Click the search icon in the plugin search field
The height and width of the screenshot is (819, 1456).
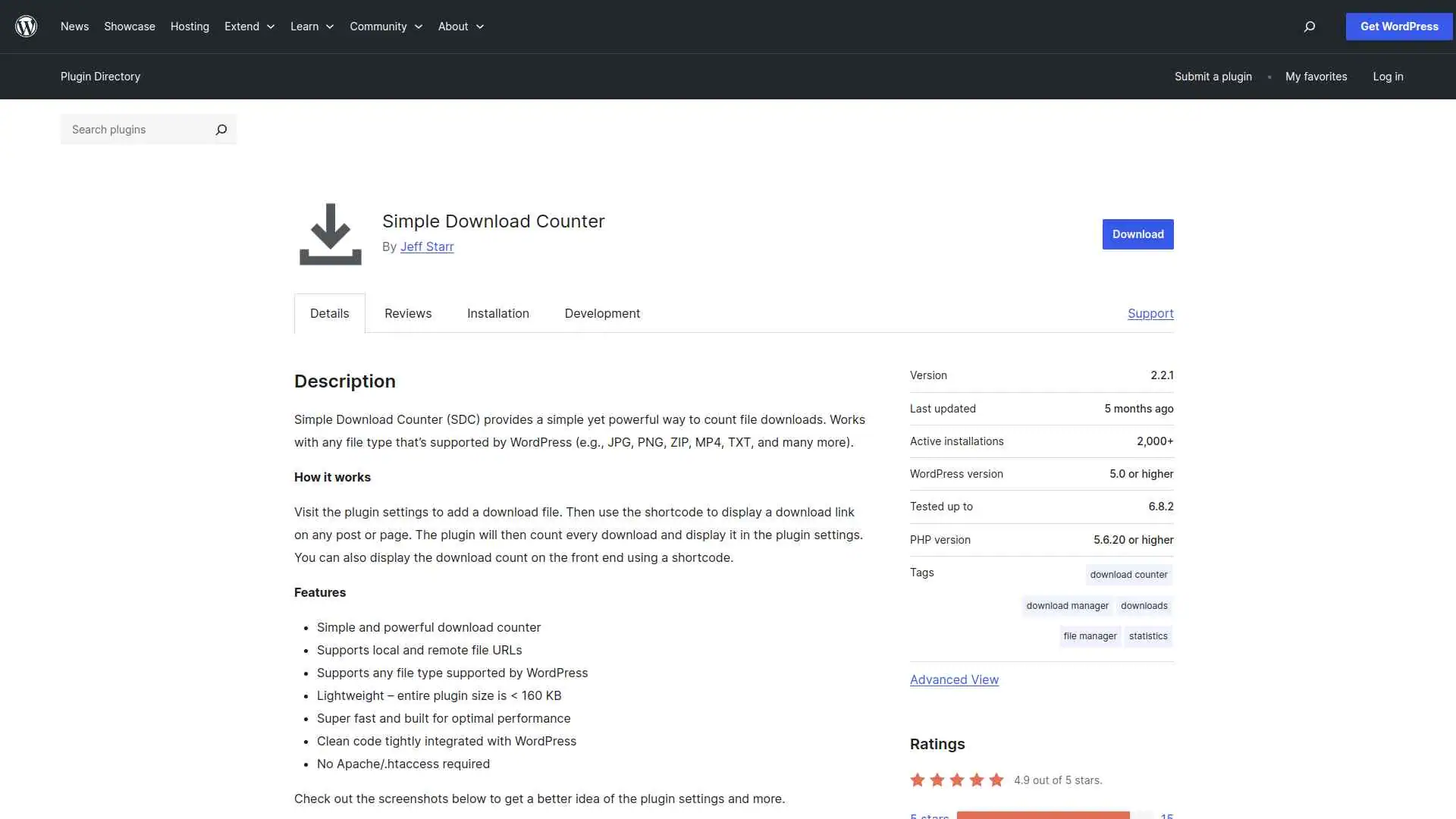(221, 130)
